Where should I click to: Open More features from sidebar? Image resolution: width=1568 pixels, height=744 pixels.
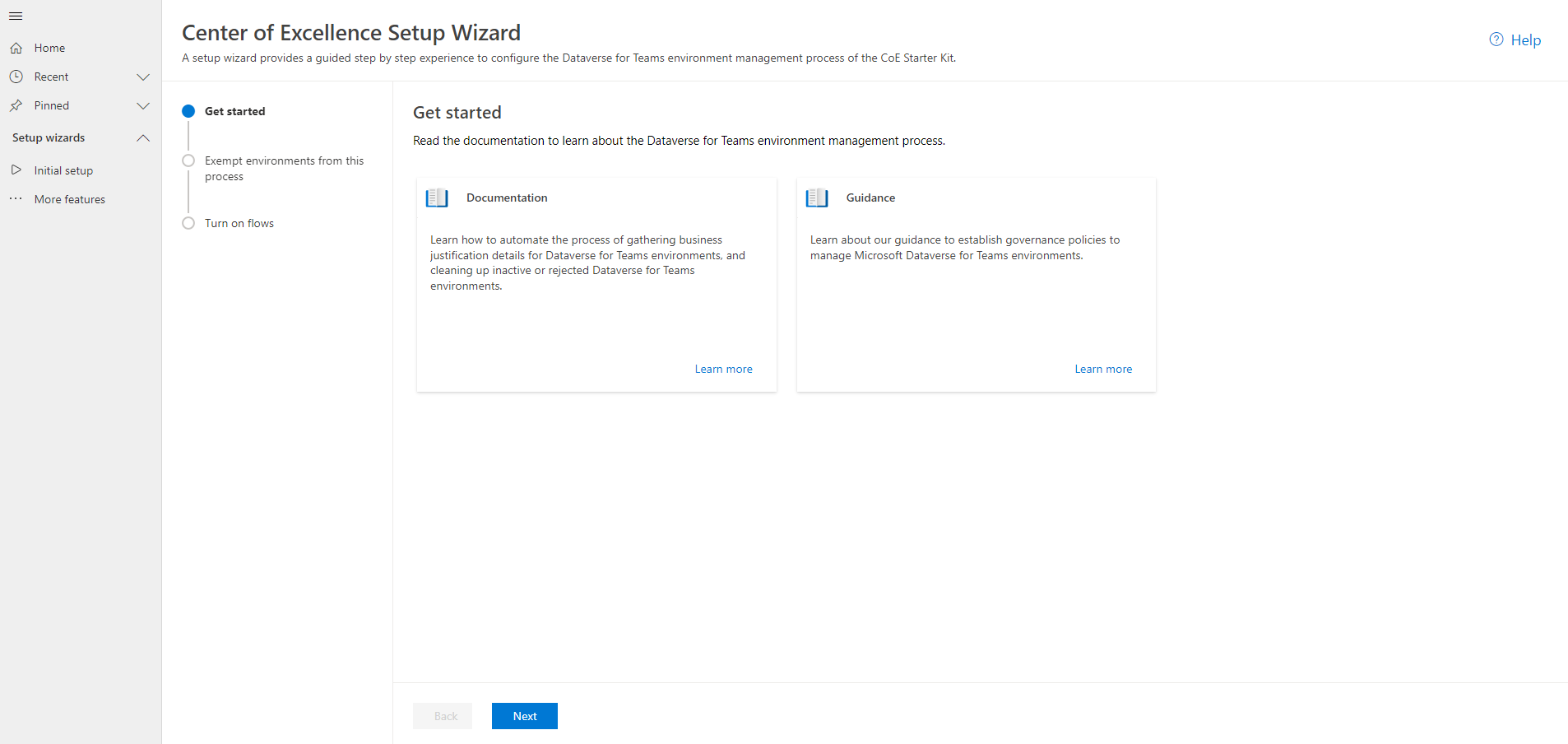70,198
